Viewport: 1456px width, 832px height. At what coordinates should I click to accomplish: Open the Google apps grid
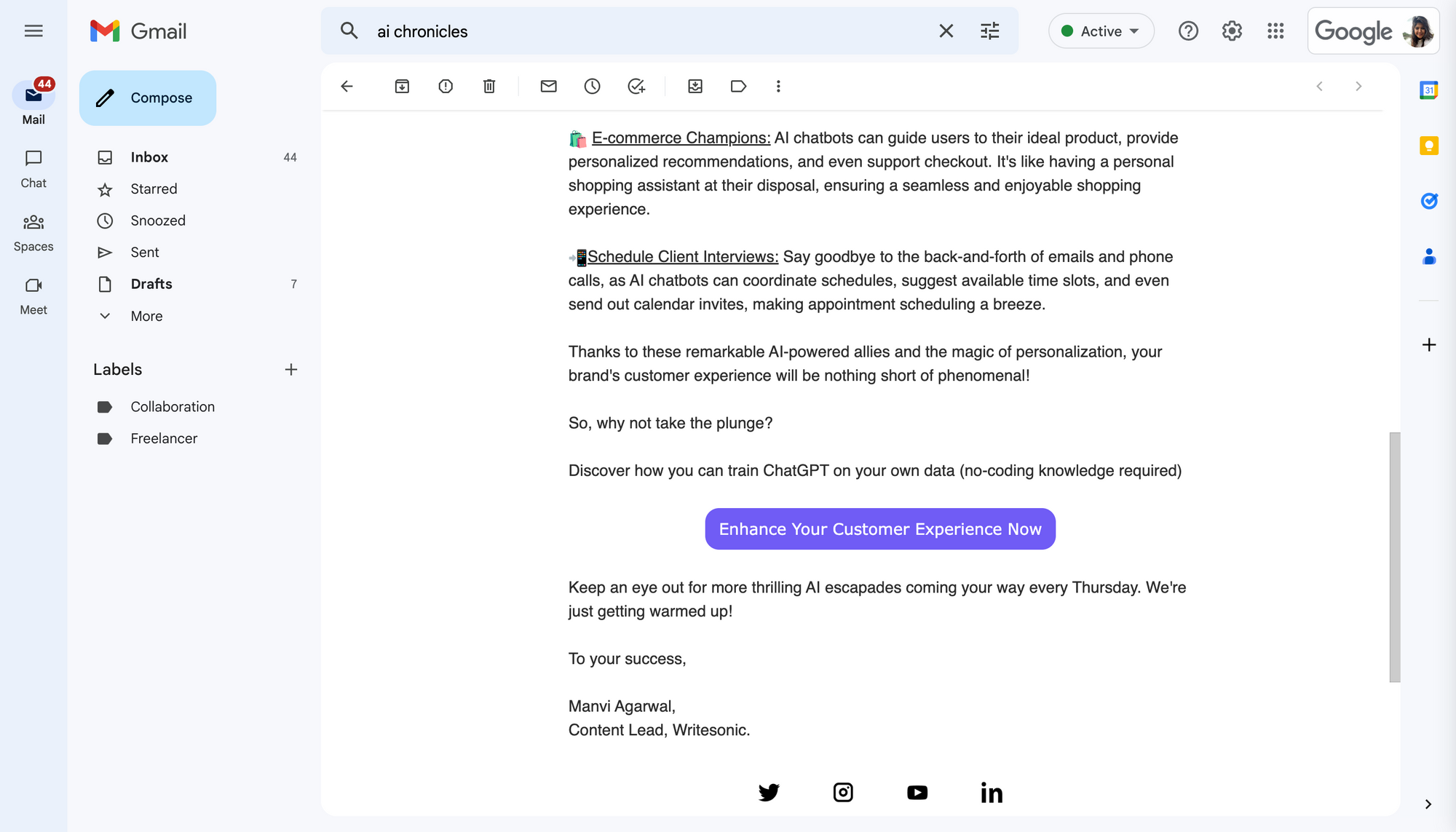[1275, 31]
